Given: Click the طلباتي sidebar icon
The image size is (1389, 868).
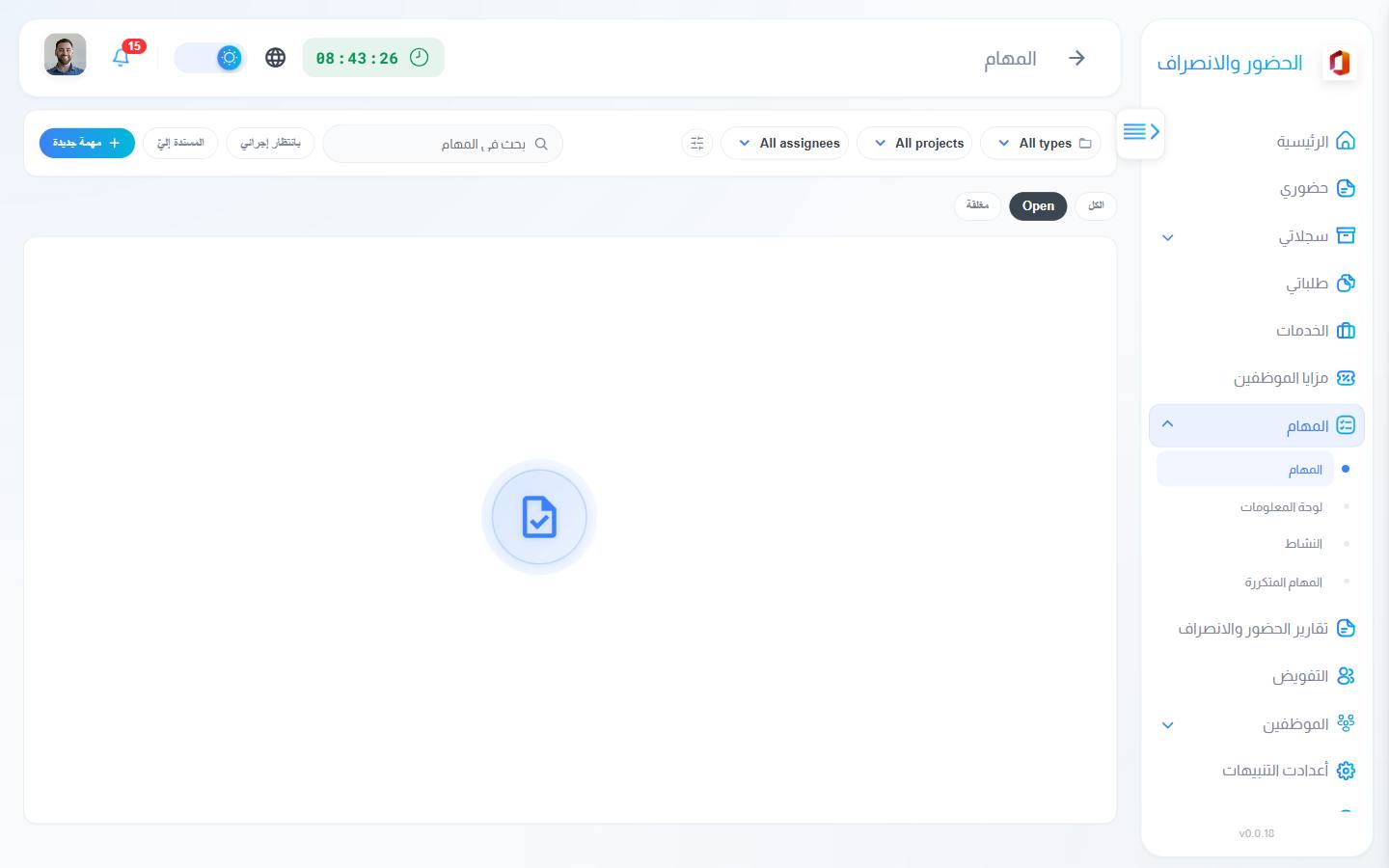Looking at the screenshot, I should click(x=1346, y=284).
